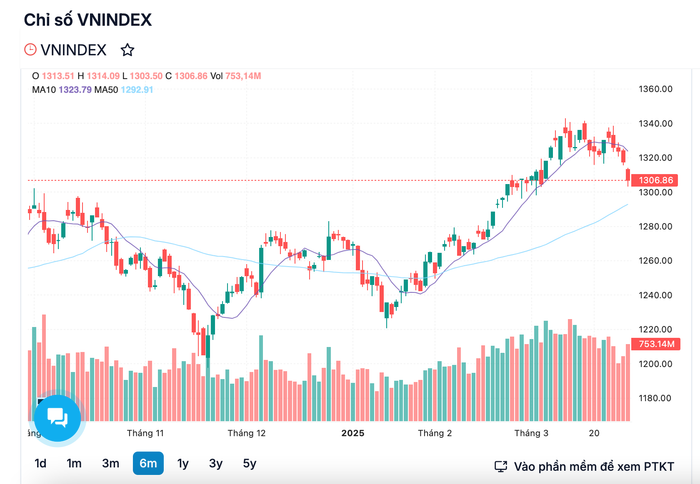Click the Tháng 12 marker on time axis
The width and height of the screenshot is (700, 484).
pyautogui.click(x=246, y=433)
